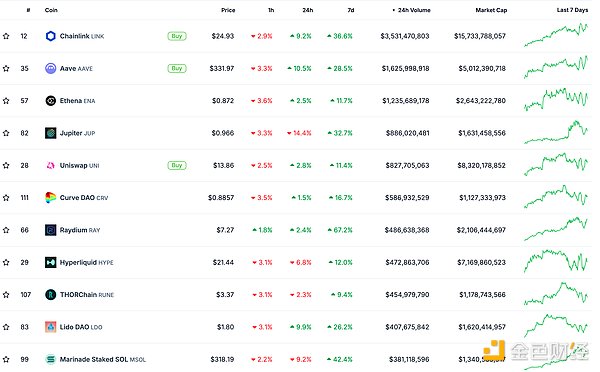Click the Chainlink coin logo icon
Screen dimensions: 600x372
(51, 36)
